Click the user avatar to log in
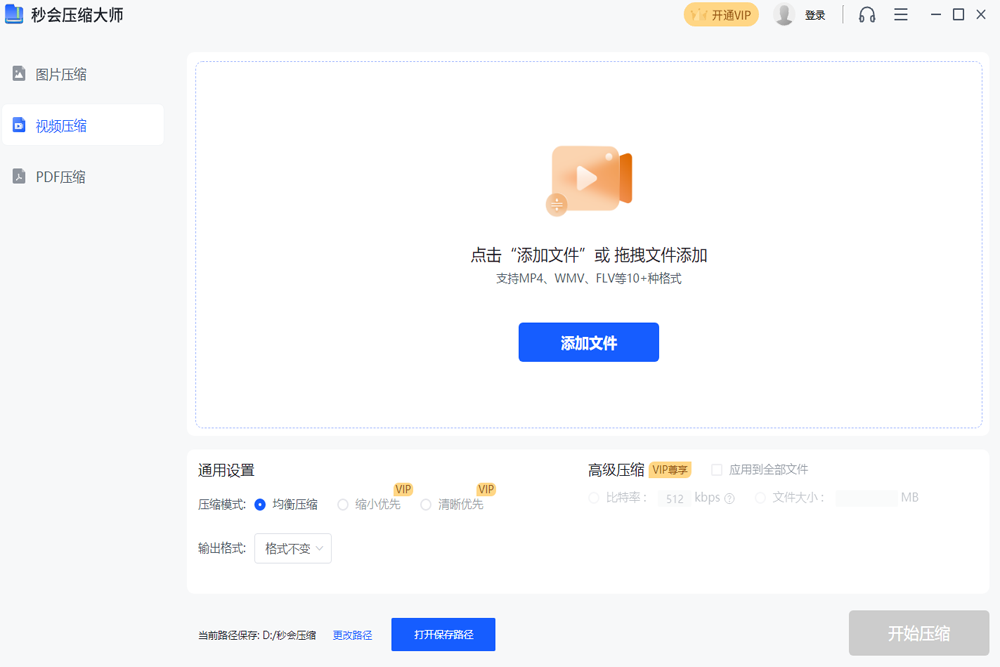 pos(784,14)
